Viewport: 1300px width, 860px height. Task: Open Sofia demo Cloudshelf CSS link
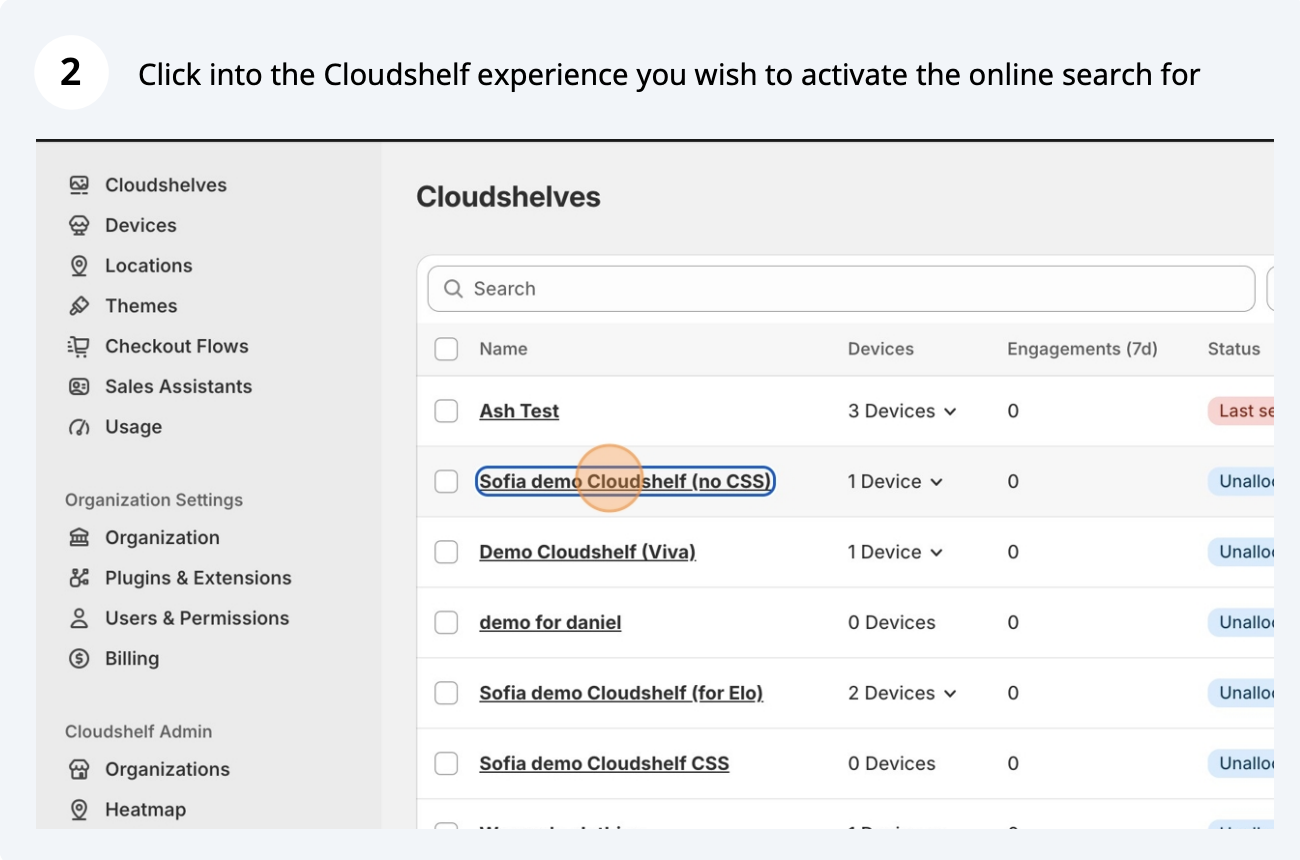[604, 763]
